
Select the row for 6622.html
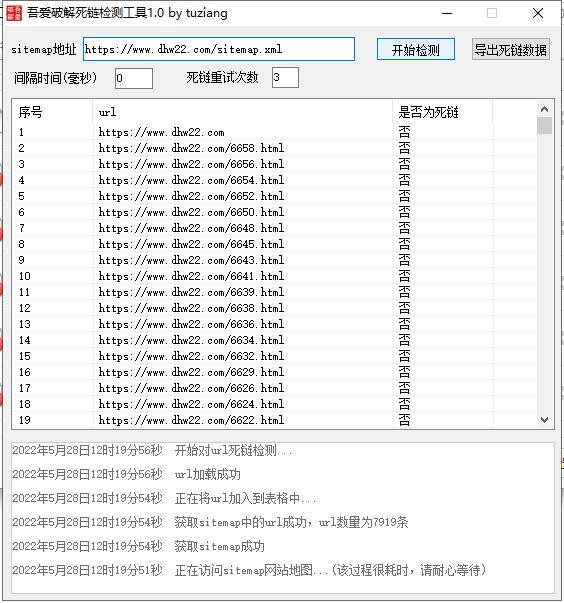[275, 420]
